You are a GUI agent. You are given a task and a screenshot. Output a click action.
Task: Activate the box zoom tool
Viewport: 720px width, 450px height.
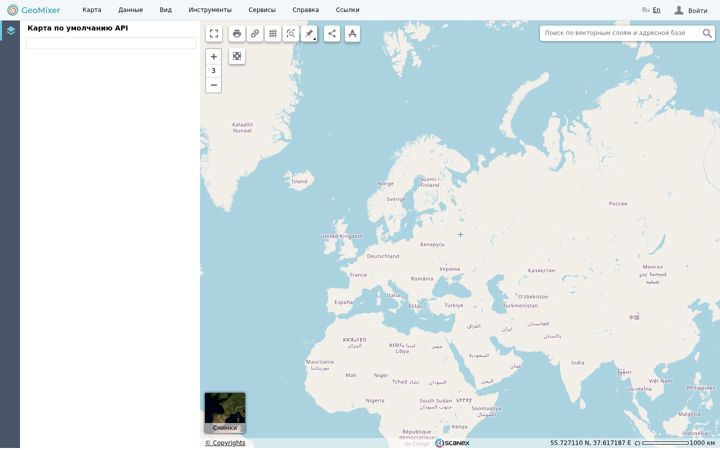pos(291,34)
